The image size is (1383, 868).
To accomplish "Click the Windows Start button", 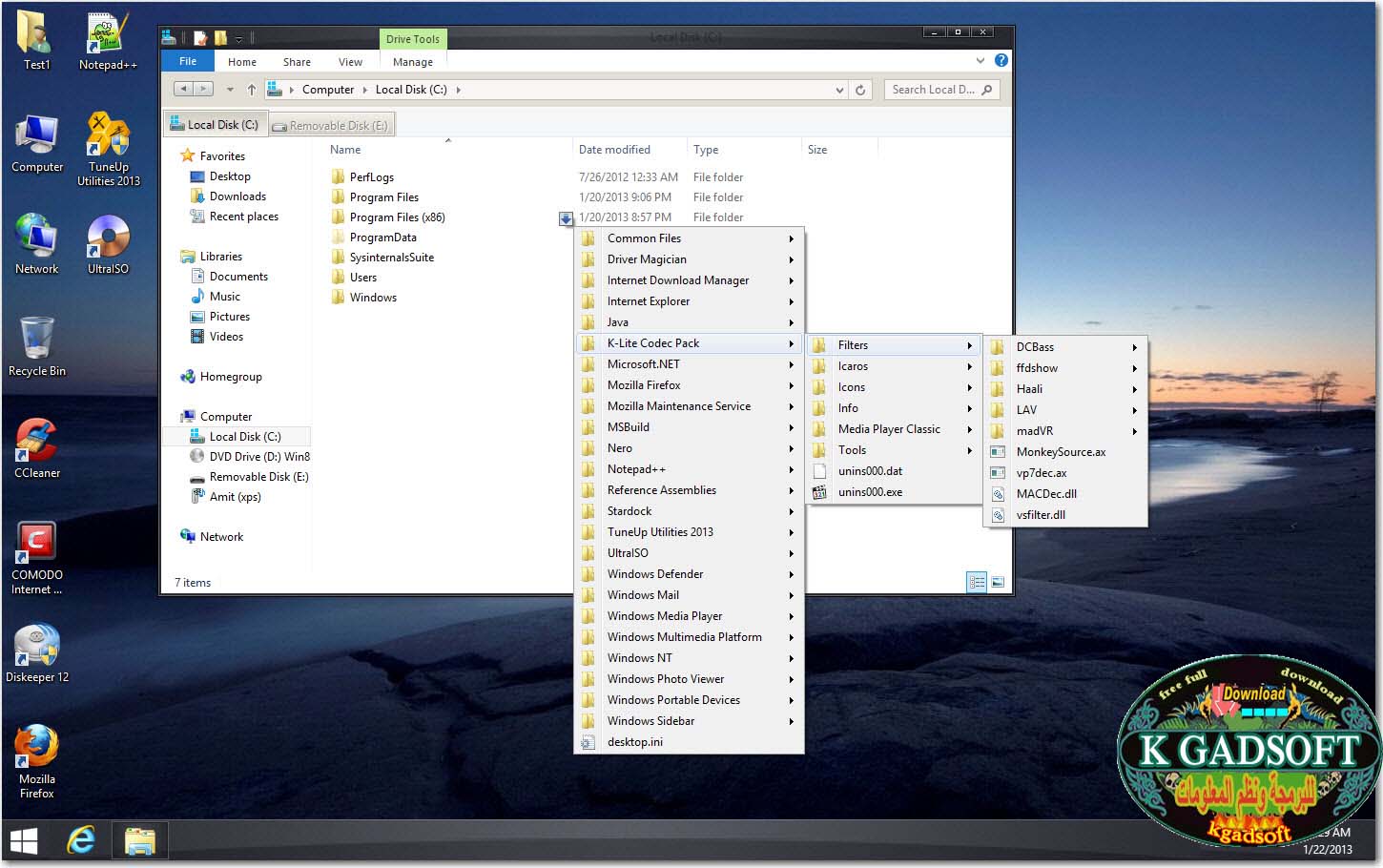I will click(24, 840).
